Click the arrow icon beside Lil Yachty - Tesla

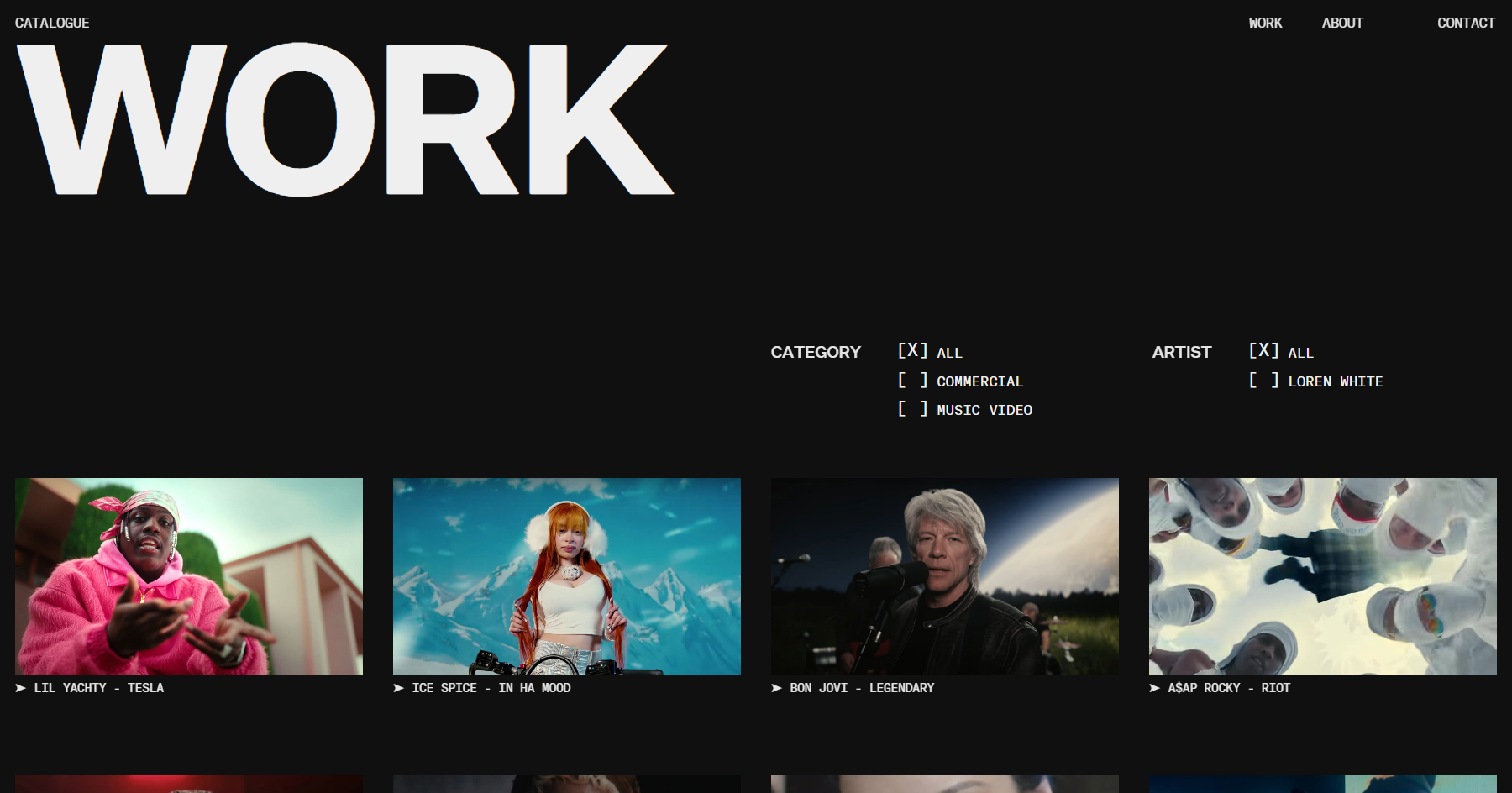(21, 688)
